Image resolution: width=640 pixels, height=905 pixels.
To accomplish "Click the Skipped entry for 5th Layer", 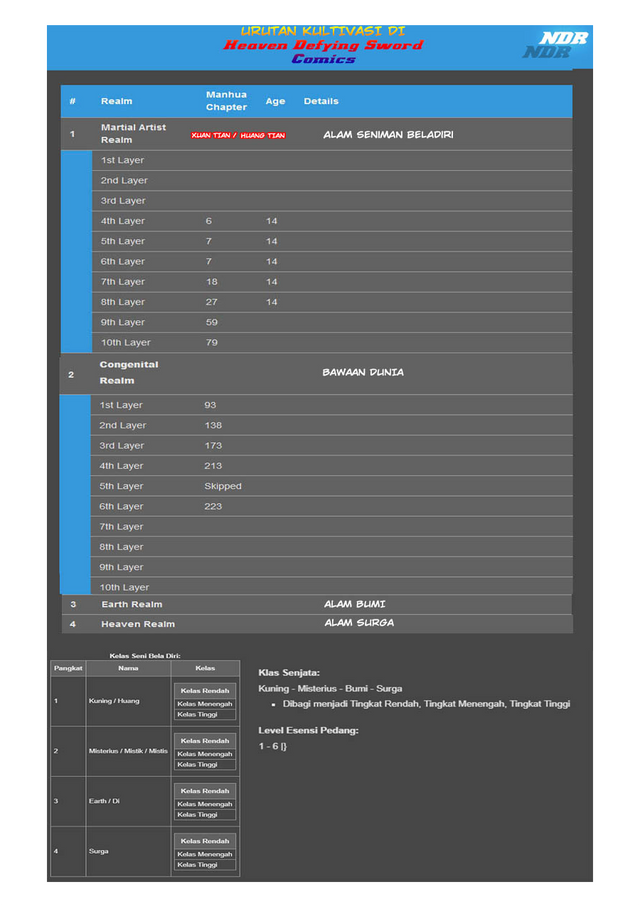I will pos(222,486).
